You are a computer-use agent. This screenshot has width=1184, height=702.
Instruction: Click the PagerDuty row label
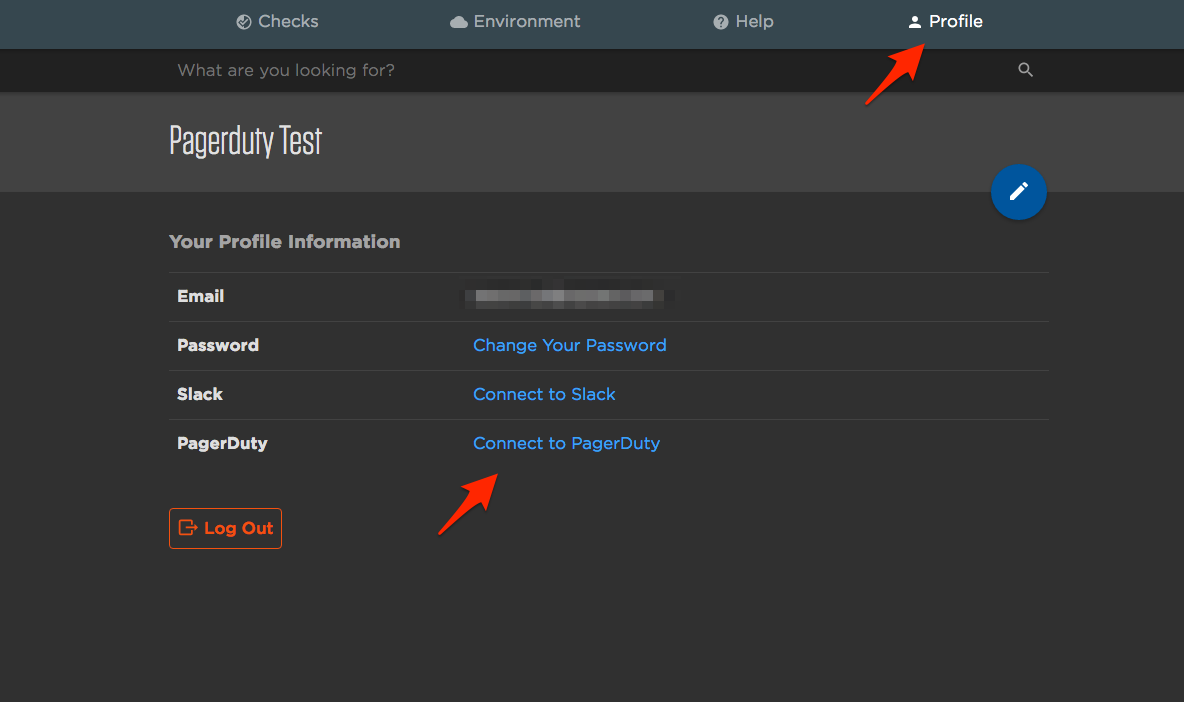222,443
